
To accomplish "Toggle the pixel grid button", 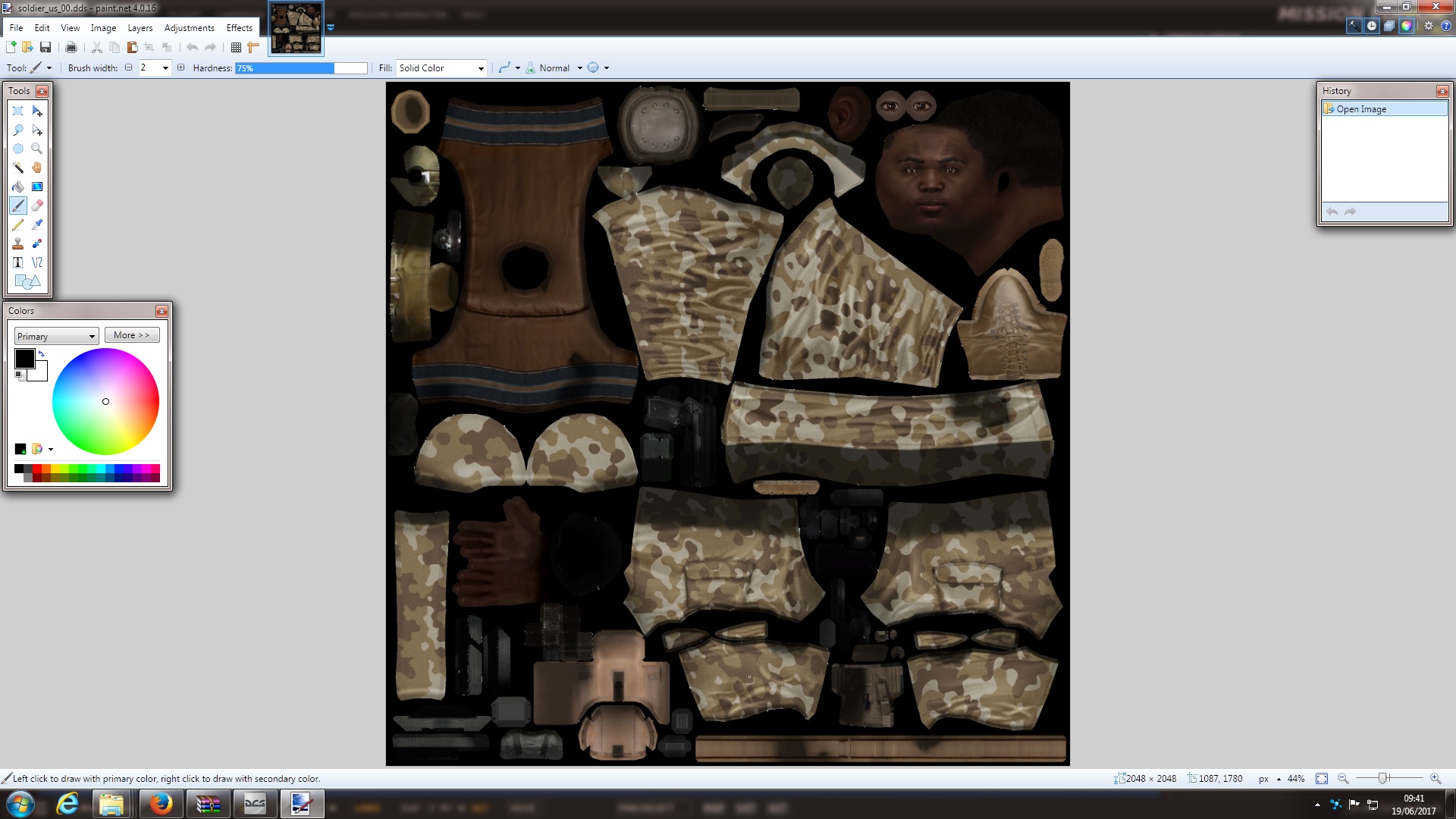I will tap(236, 47).
